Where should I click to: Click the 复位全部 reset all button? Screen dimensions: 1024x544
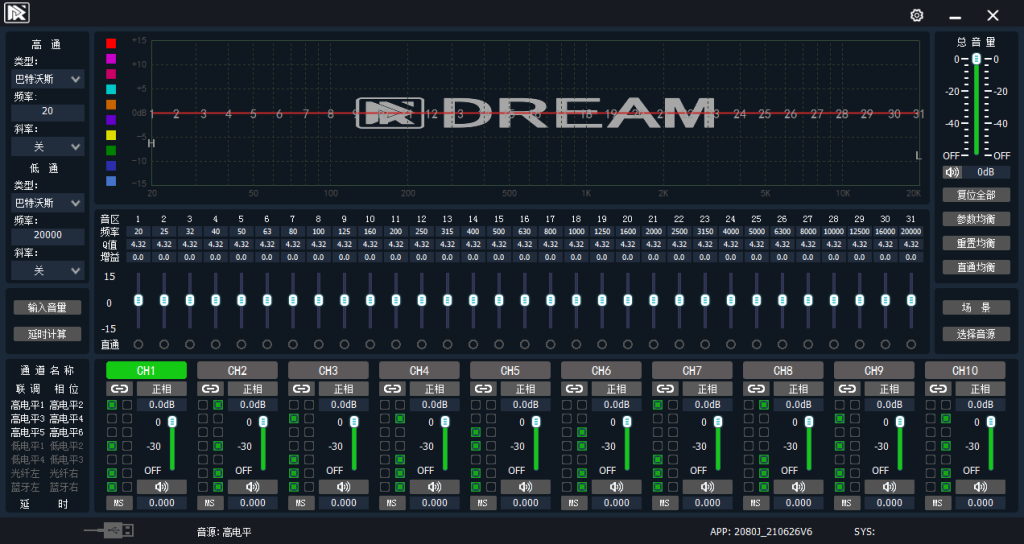click(976, 195)
